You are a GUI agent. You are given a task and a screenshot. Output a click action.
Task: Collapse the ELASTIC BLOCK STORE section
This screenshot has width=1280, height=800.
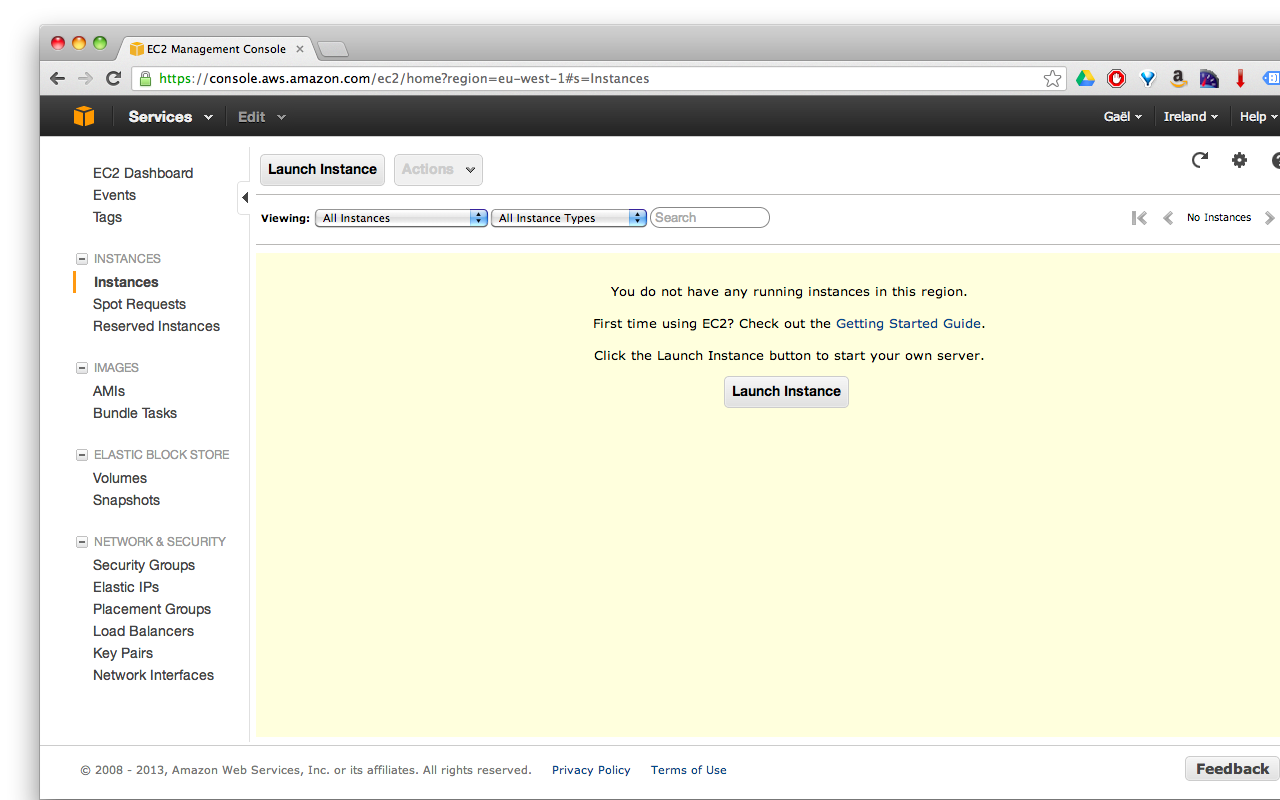81,454
